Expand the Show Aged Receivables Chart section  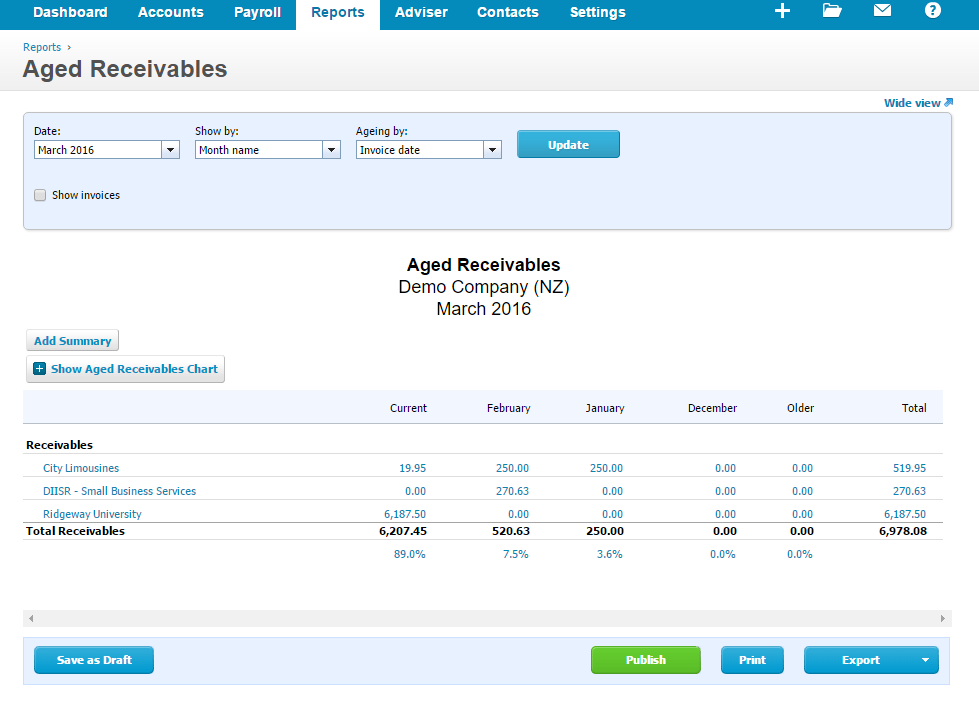pos(125,369)
